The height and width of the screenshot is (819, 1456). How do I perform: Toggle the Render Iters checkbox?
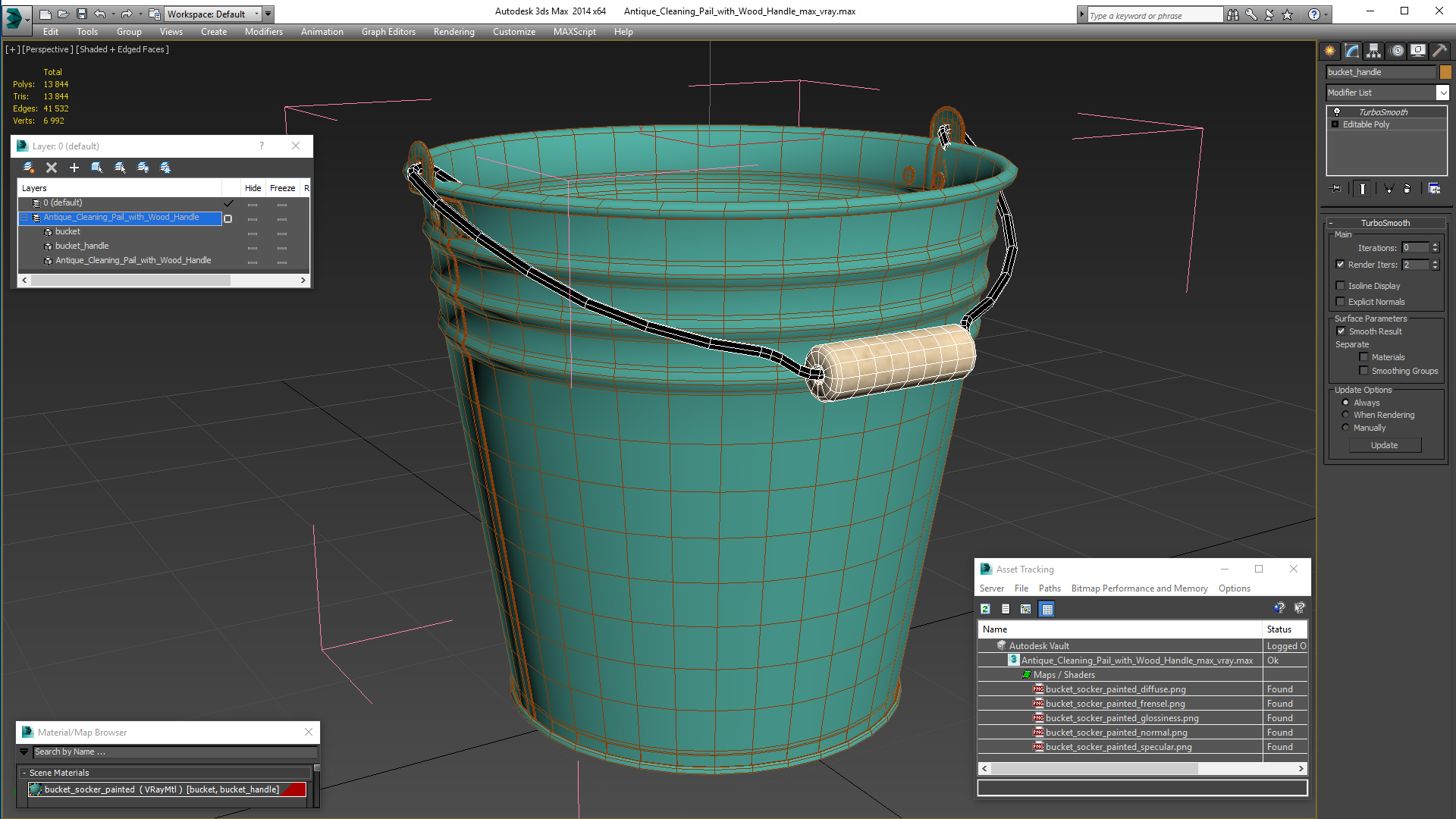pyautogui.click(x=1341, y=265)
